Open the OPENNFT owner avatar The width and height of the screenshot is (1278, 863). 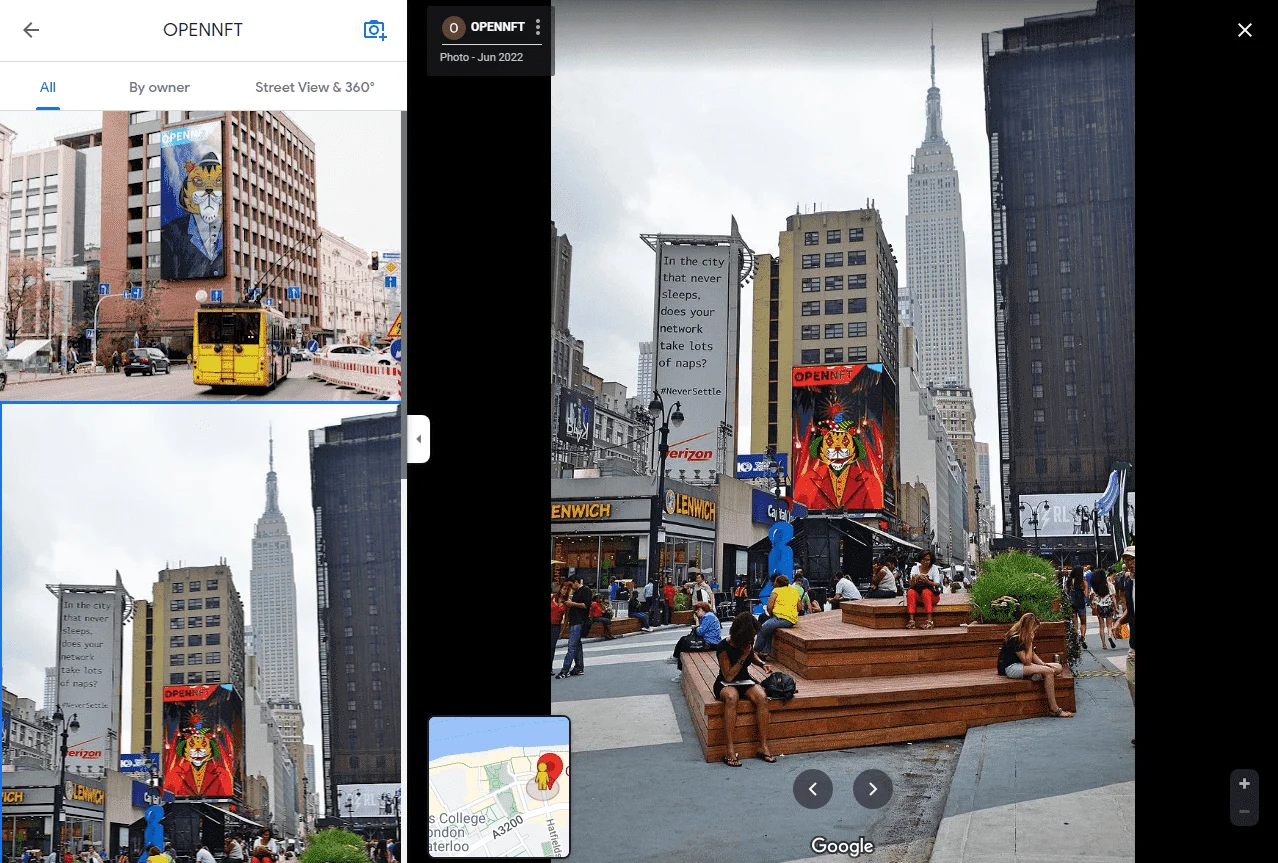pyautogui.click(x=454, y=28)
